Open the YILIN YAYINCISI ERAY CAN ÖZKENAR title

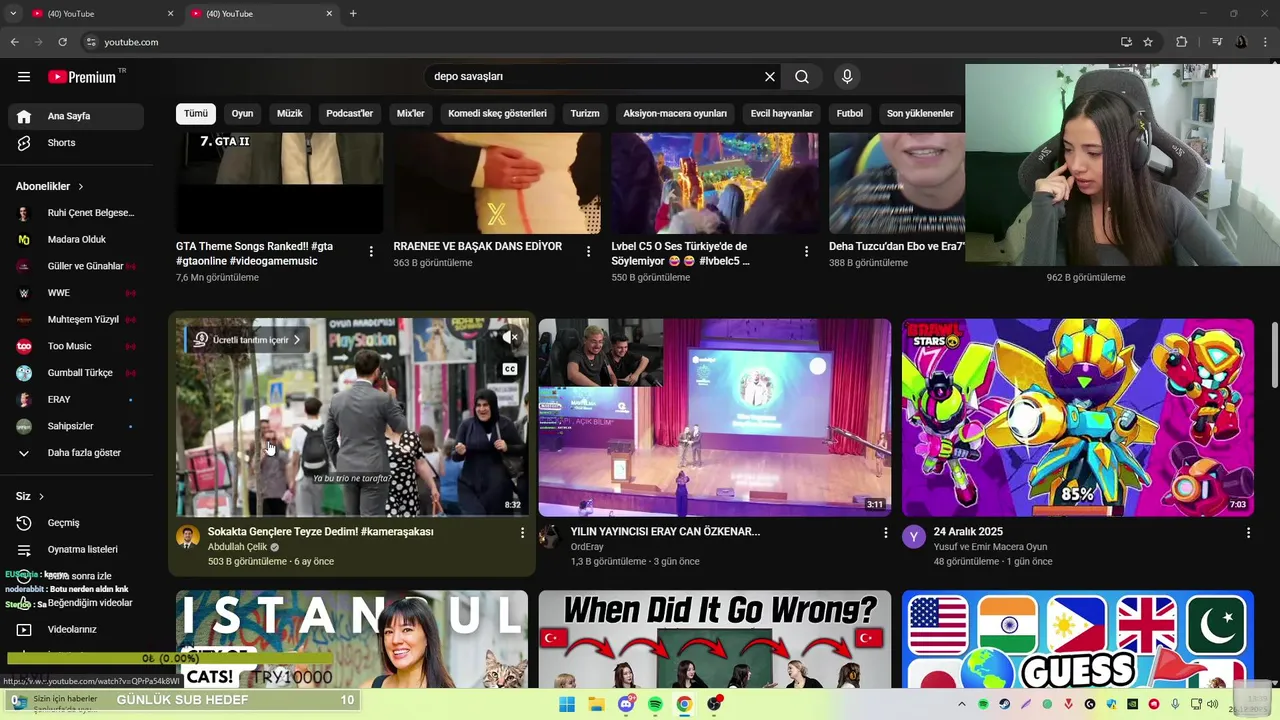pos(665,532)
